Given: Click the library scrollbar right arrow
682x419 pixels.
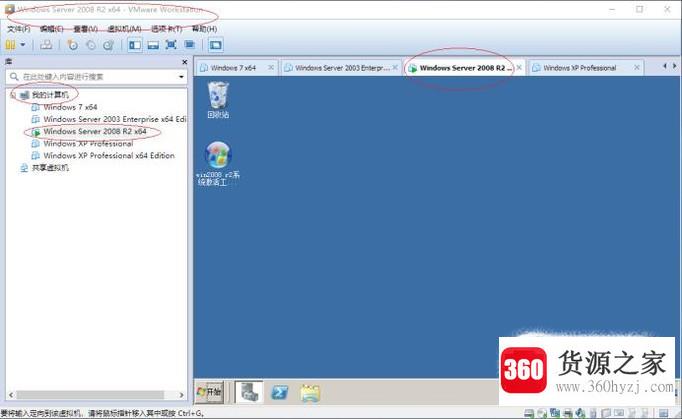Looking at the screenshot, I should (182, 395).
